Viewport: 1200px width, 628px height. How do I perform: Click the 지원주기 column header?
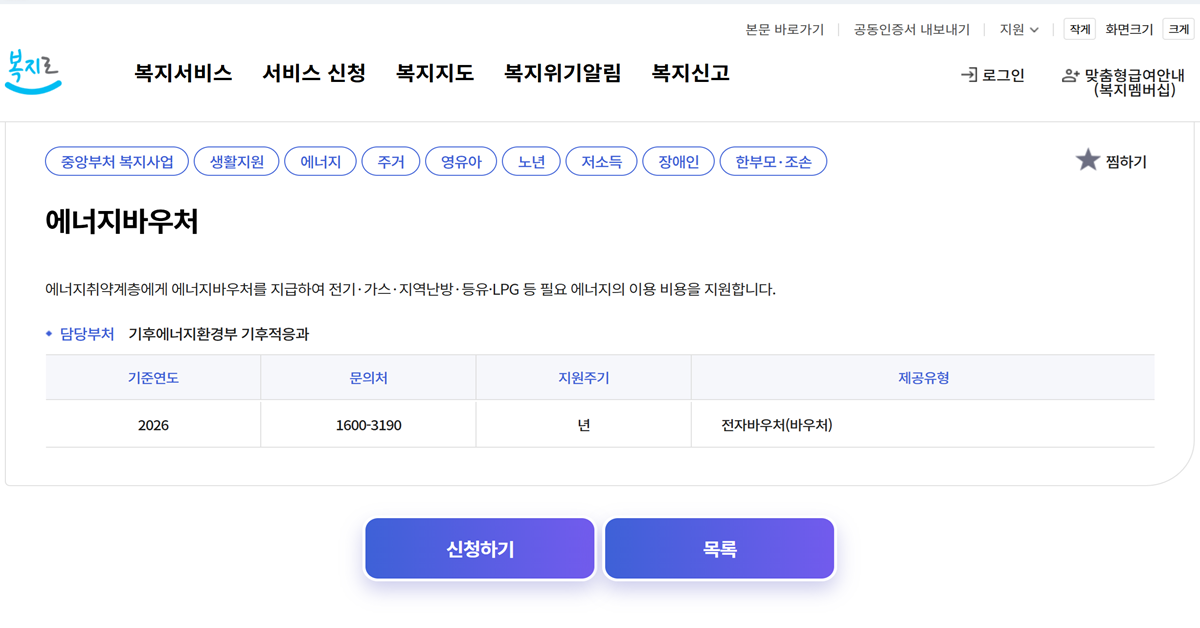[584, 378]
